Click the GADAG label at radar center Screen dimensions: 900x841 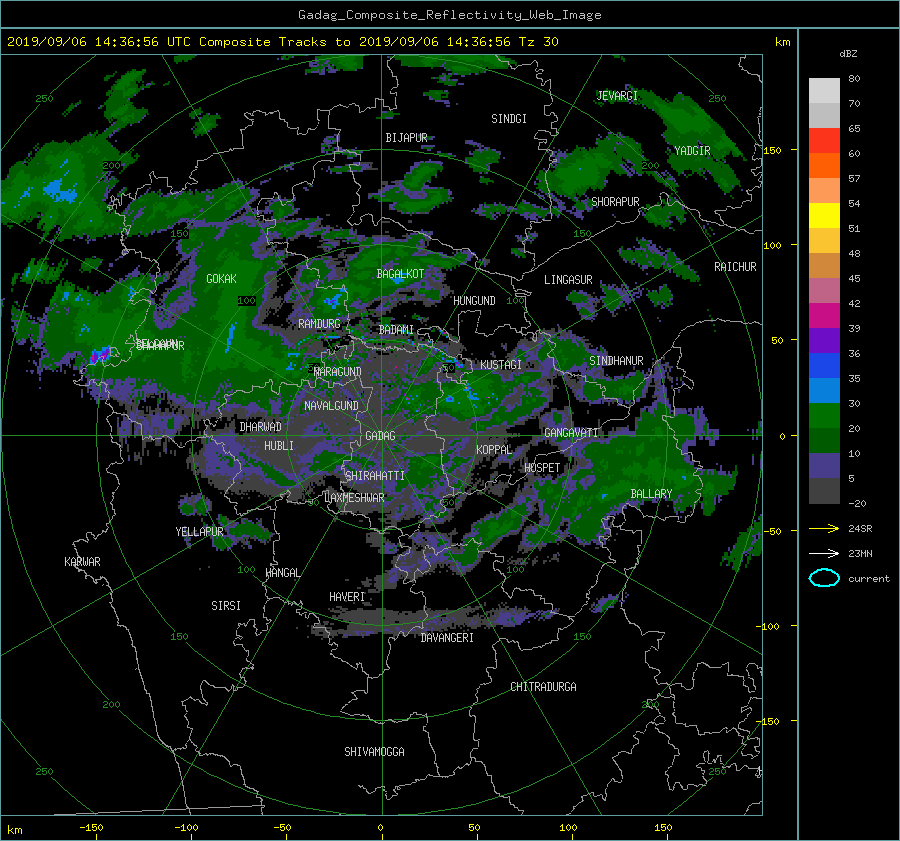click(x=380, y=436)
